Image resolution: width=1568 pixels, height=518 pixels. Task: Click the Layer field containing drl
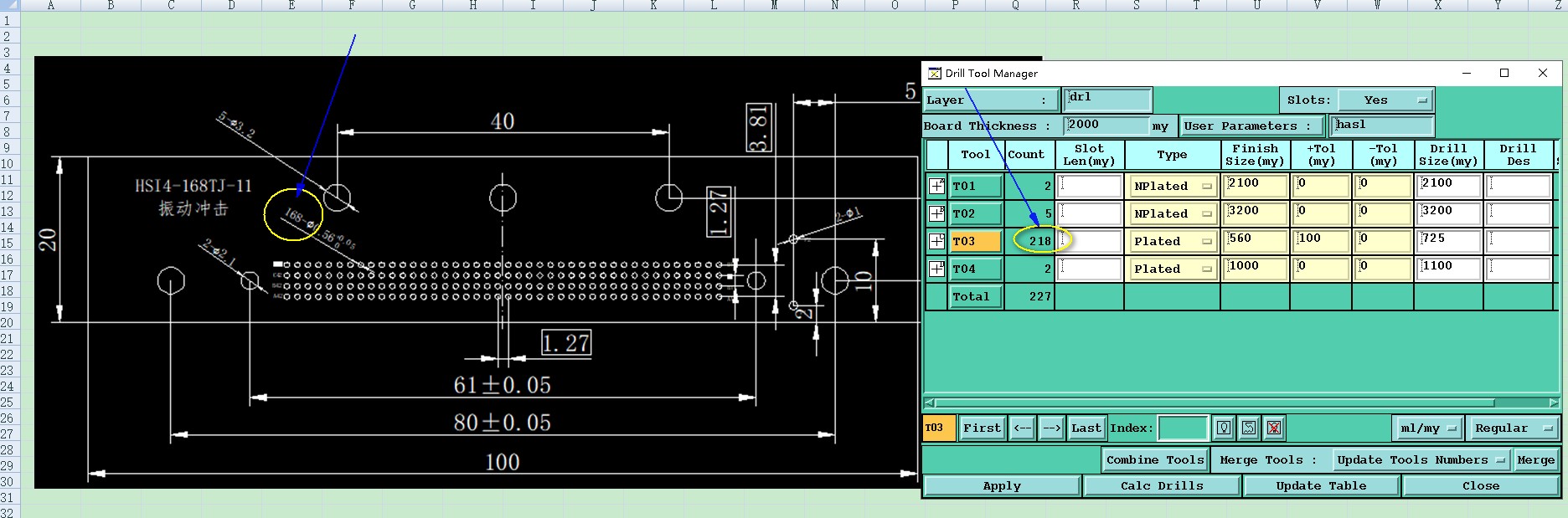coord(1107,100)
